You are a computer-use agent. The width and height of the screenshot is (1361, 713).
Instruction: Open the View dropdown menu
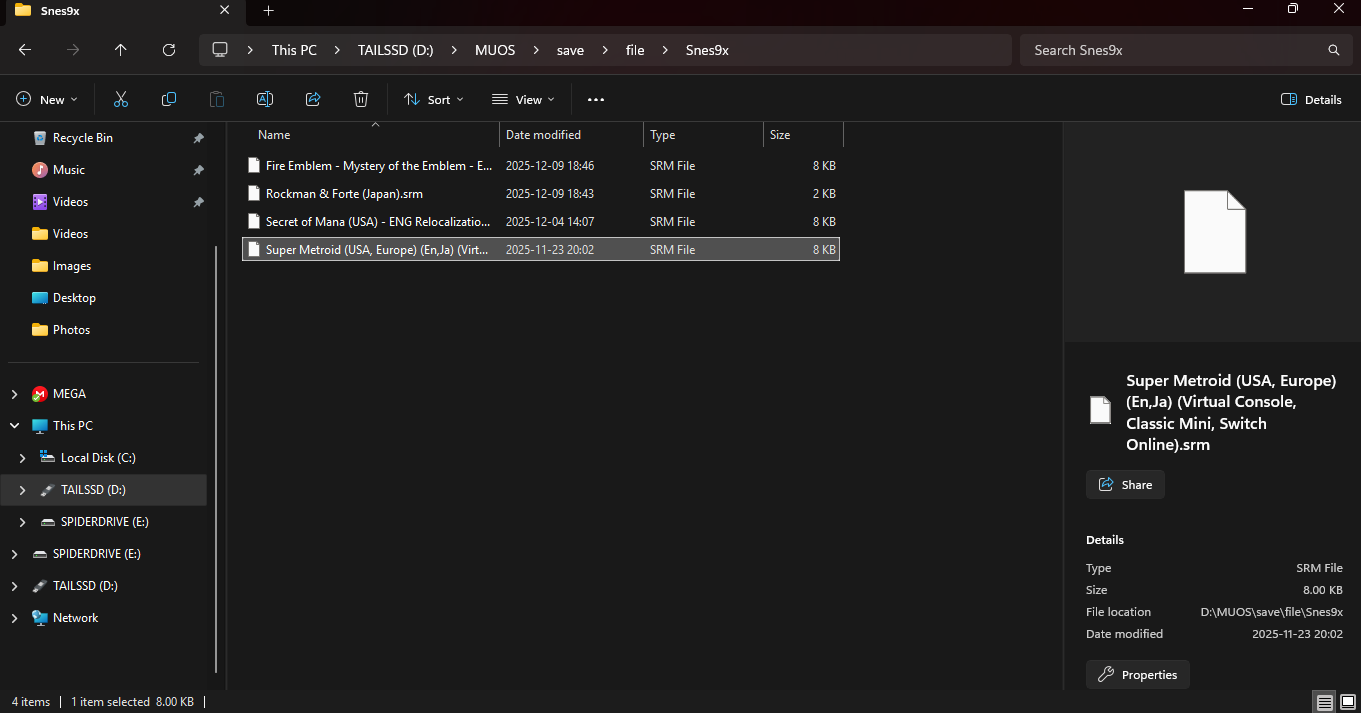coord(522,99)
